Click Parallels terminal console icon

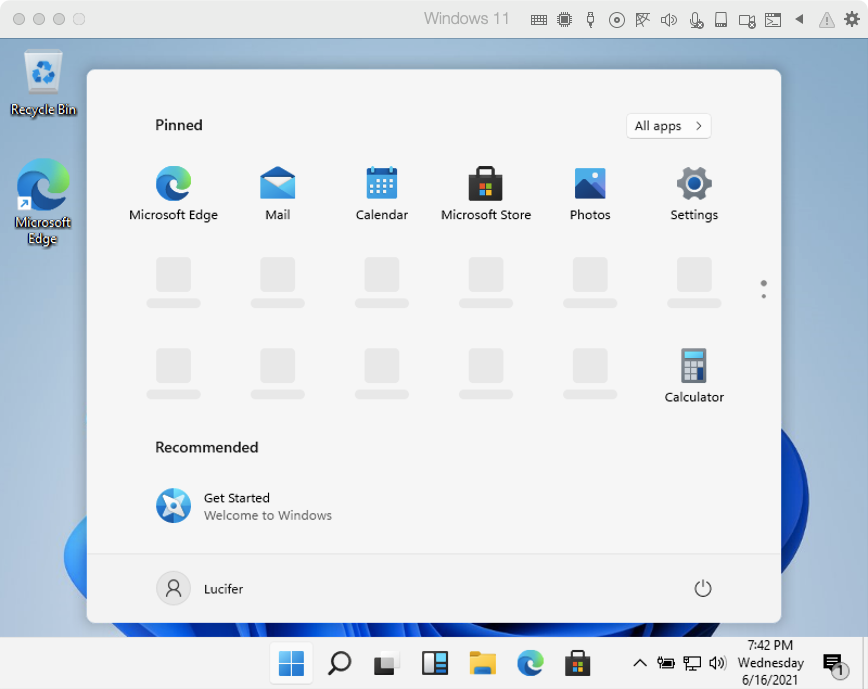click(773, 20)
